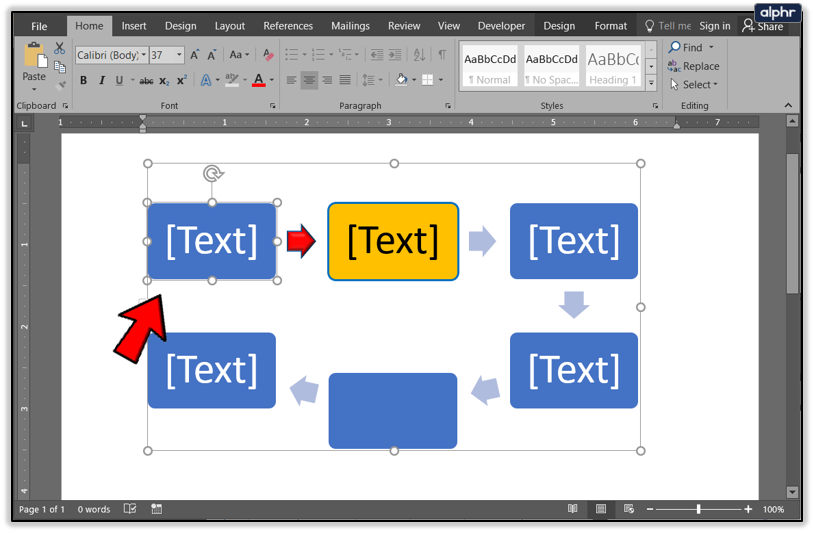Click Replace in Editing group
The width and height of the screenshot is (814, 533).
coord(694,66)
